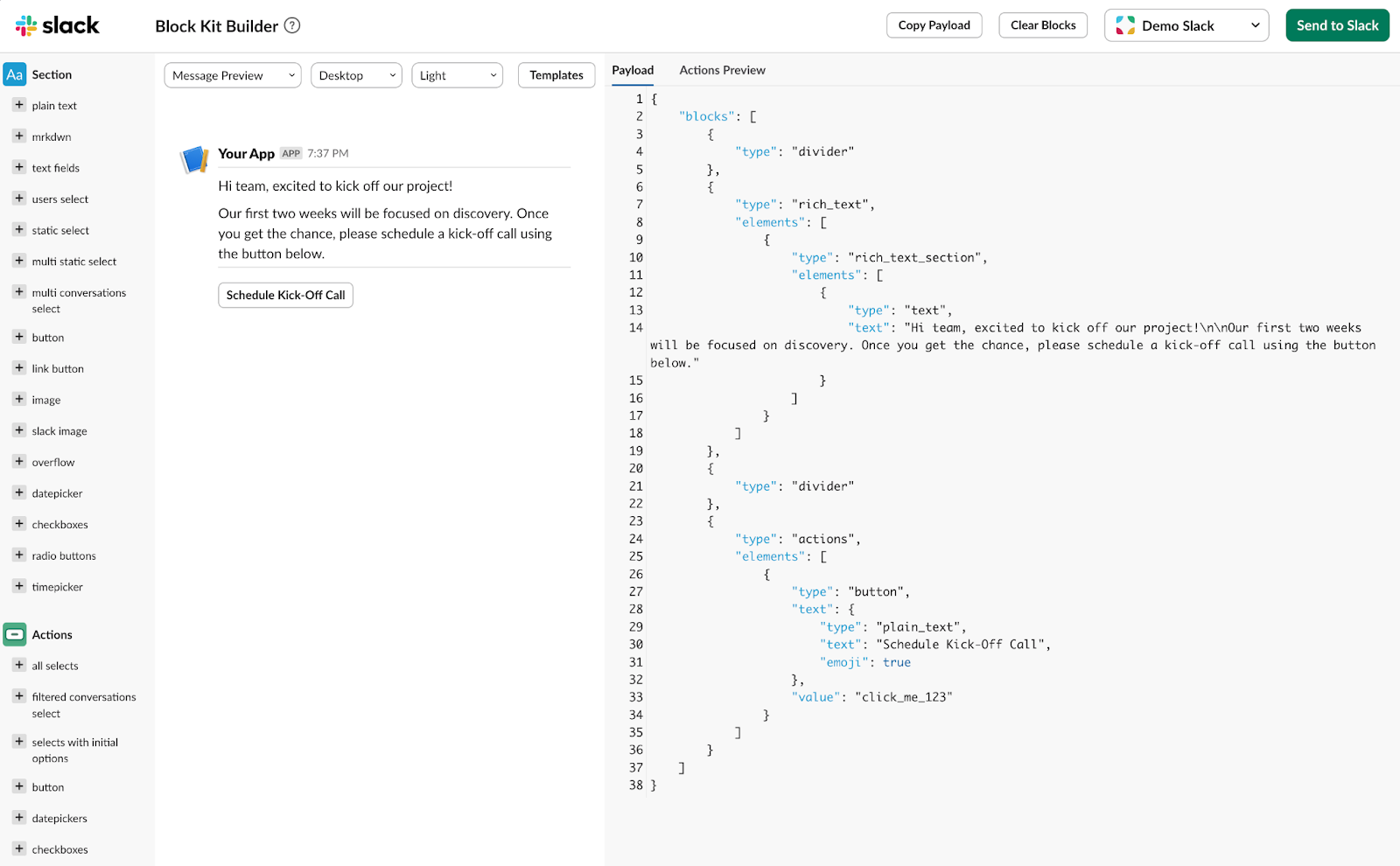This screenshot has width=1400, height=866.
Task: Add Actions button block
Action: point(19,786)
